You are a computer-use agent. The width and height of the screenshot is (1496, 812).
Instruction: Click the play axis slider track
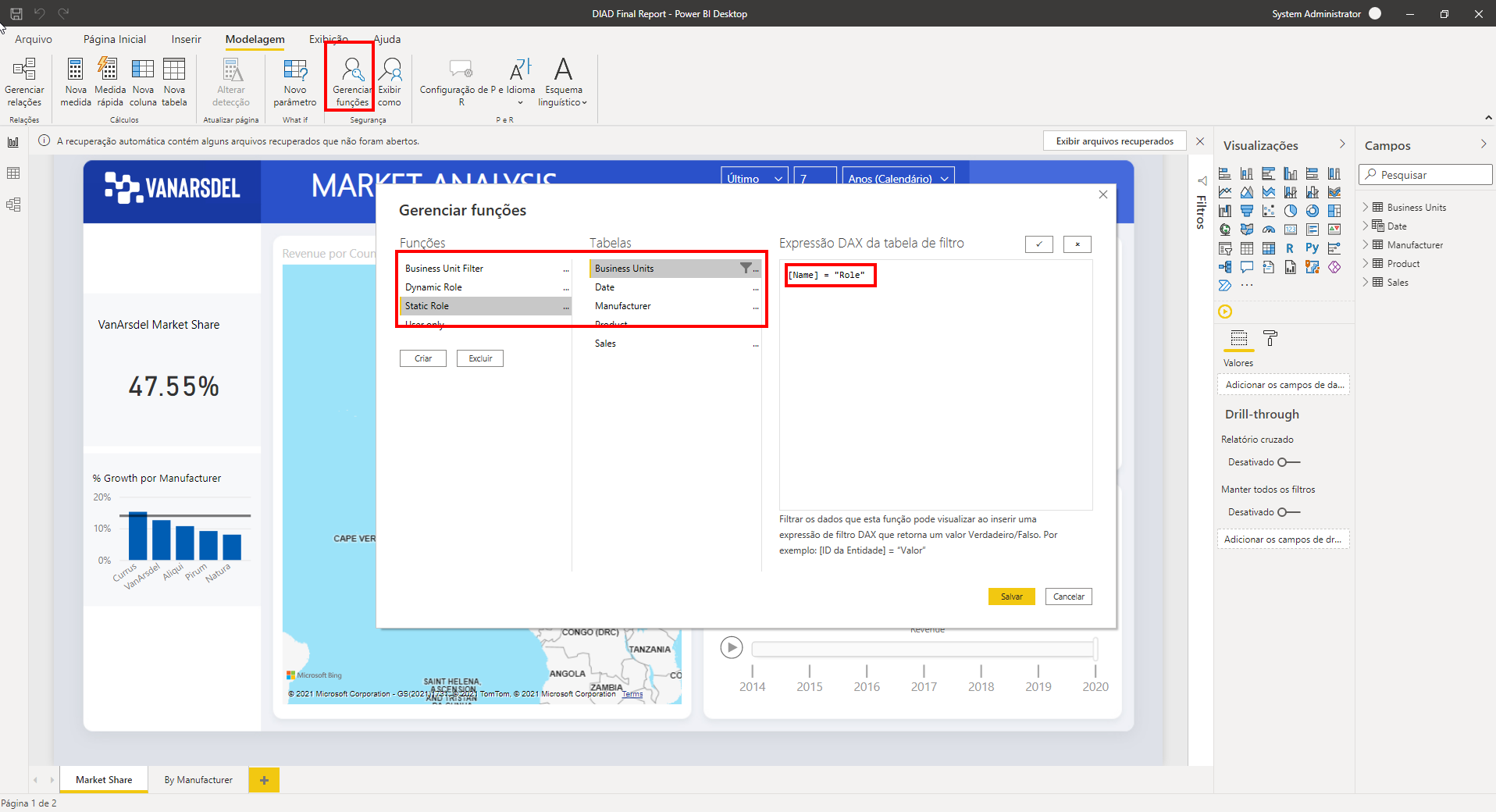point(924,650)
